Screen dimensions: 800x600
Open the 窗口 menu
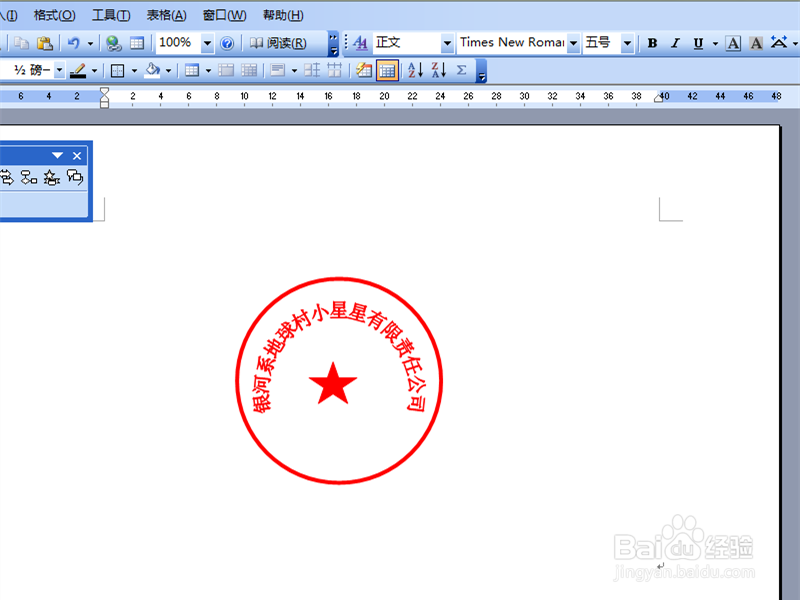(x=224, y=15)
